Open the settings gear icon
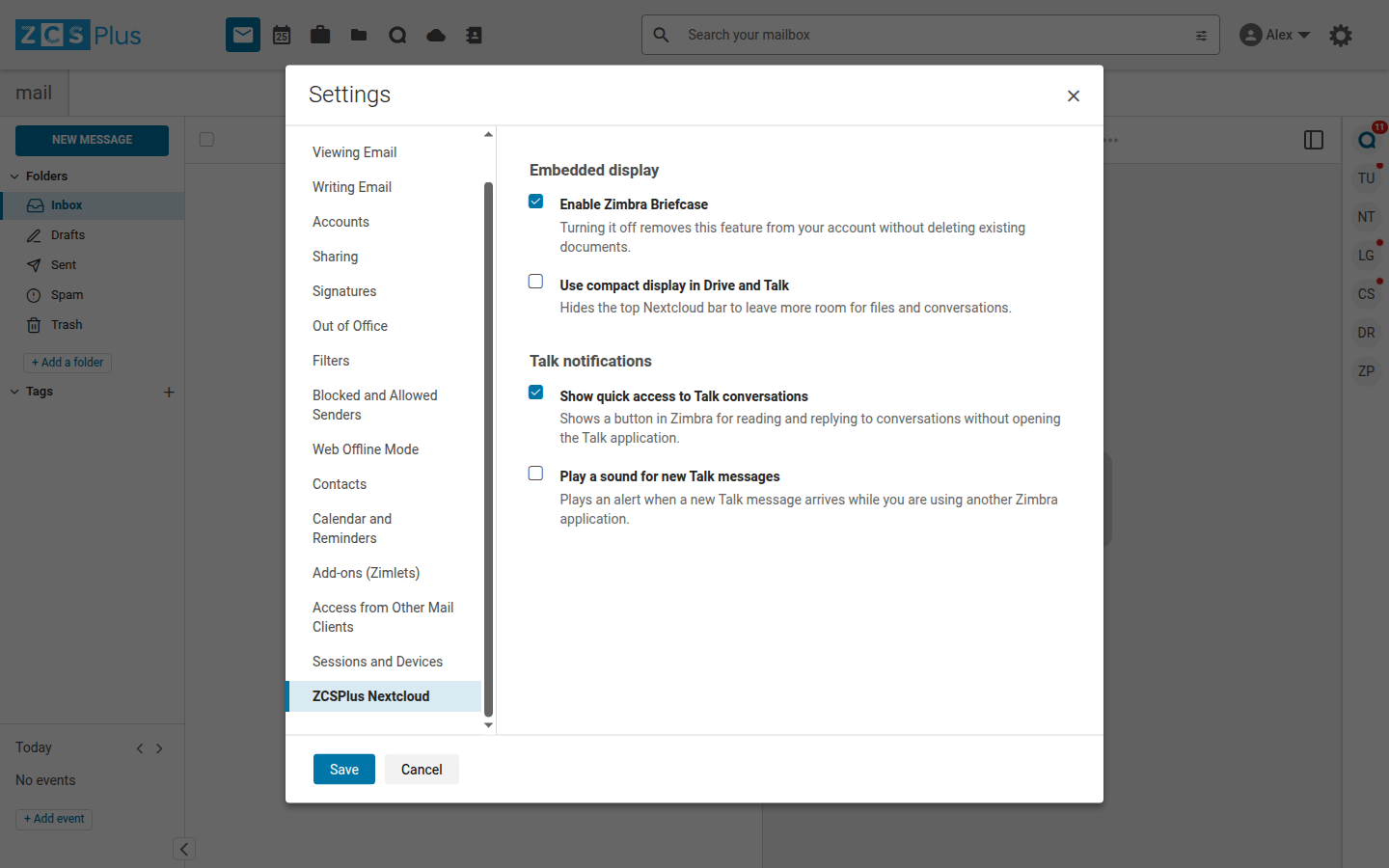1389x868 pixels. tap(1341, 36)
